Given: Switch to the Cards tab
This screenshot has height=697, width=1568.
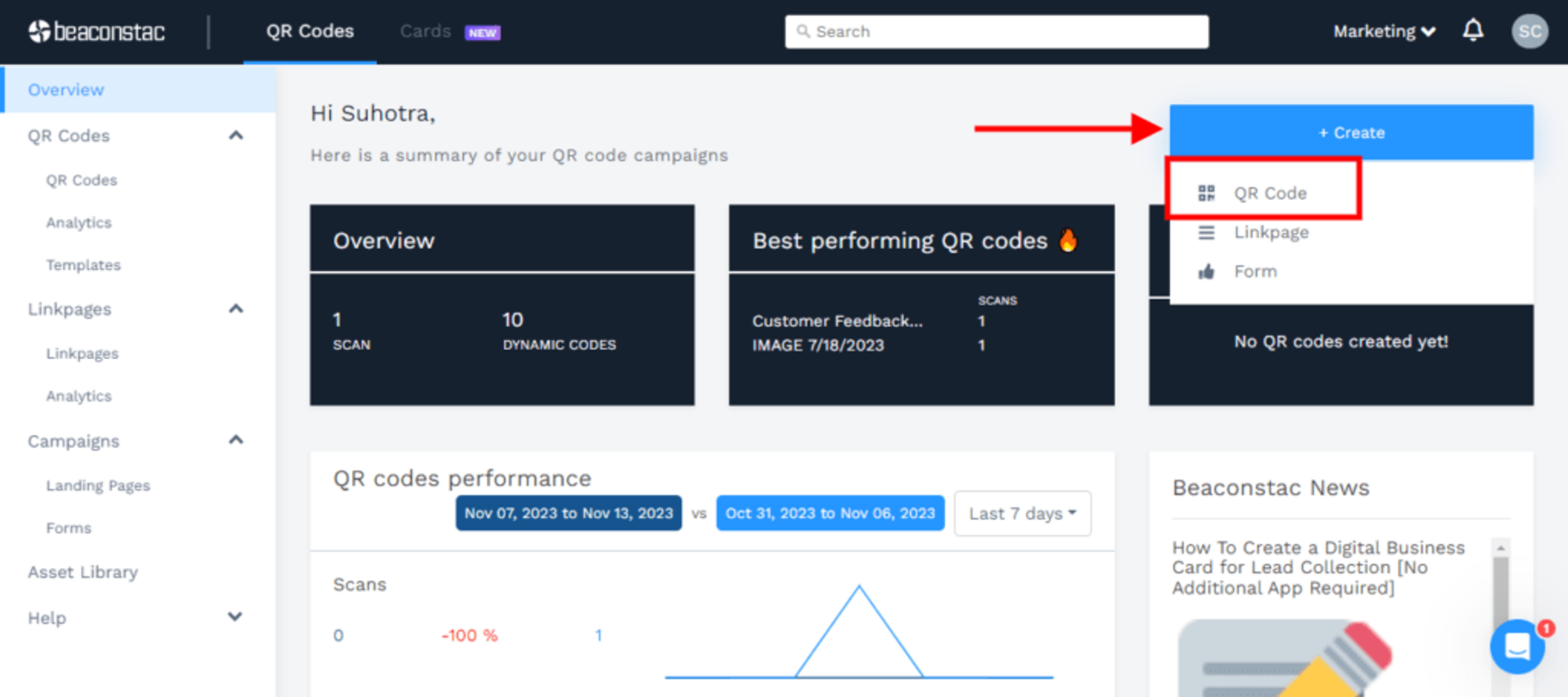Looking at the screenshot, I should [x=425, y=31].
